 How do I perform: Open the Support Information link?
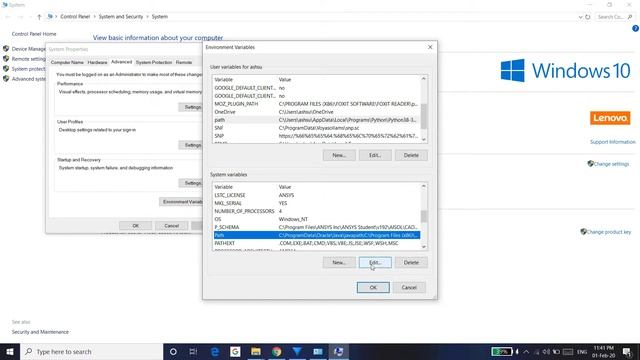tap(613, 142)
